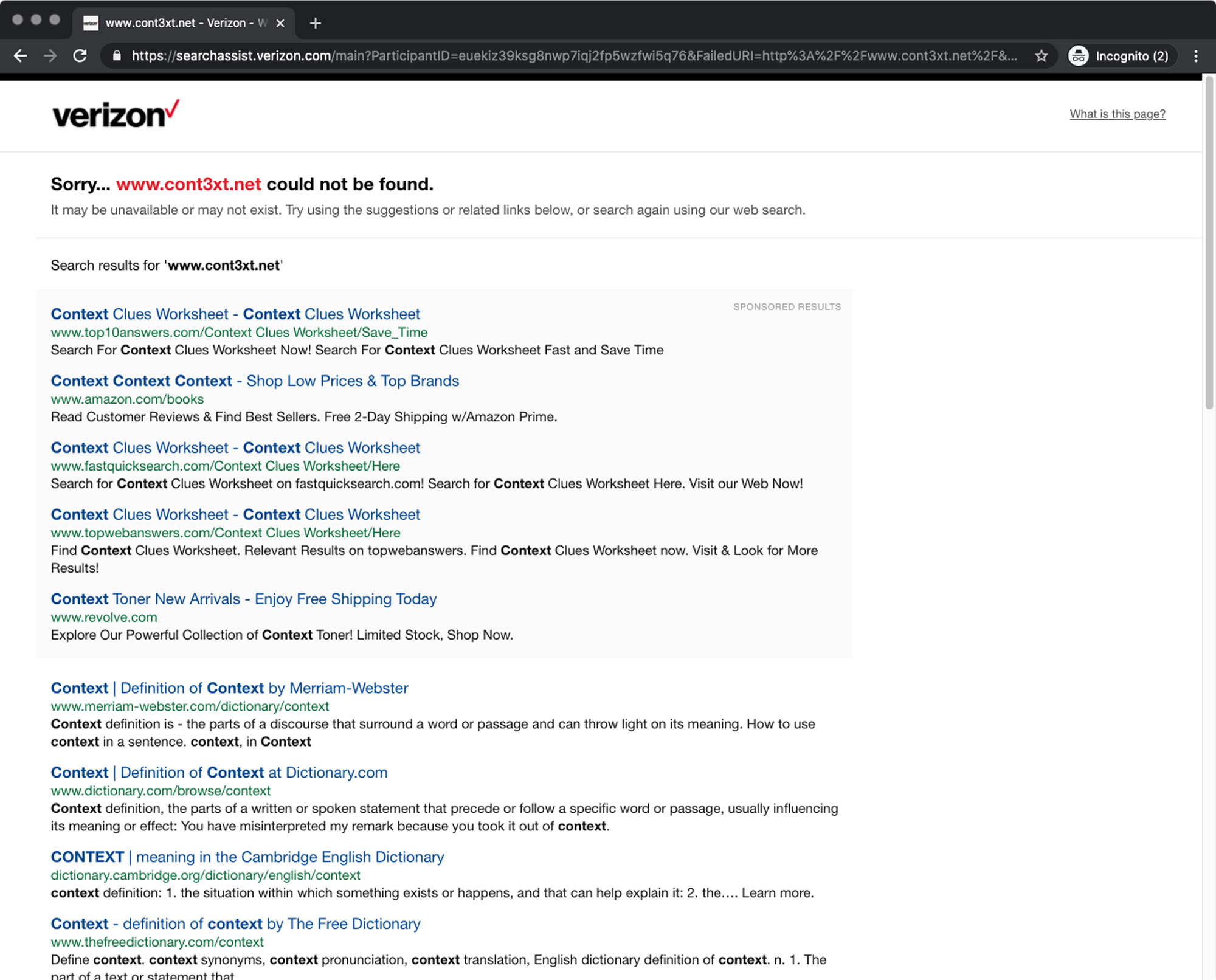Select the www.cont3xt.net - Verizon tab
This screenshot has width=1216, height=980.
[176, 23]
